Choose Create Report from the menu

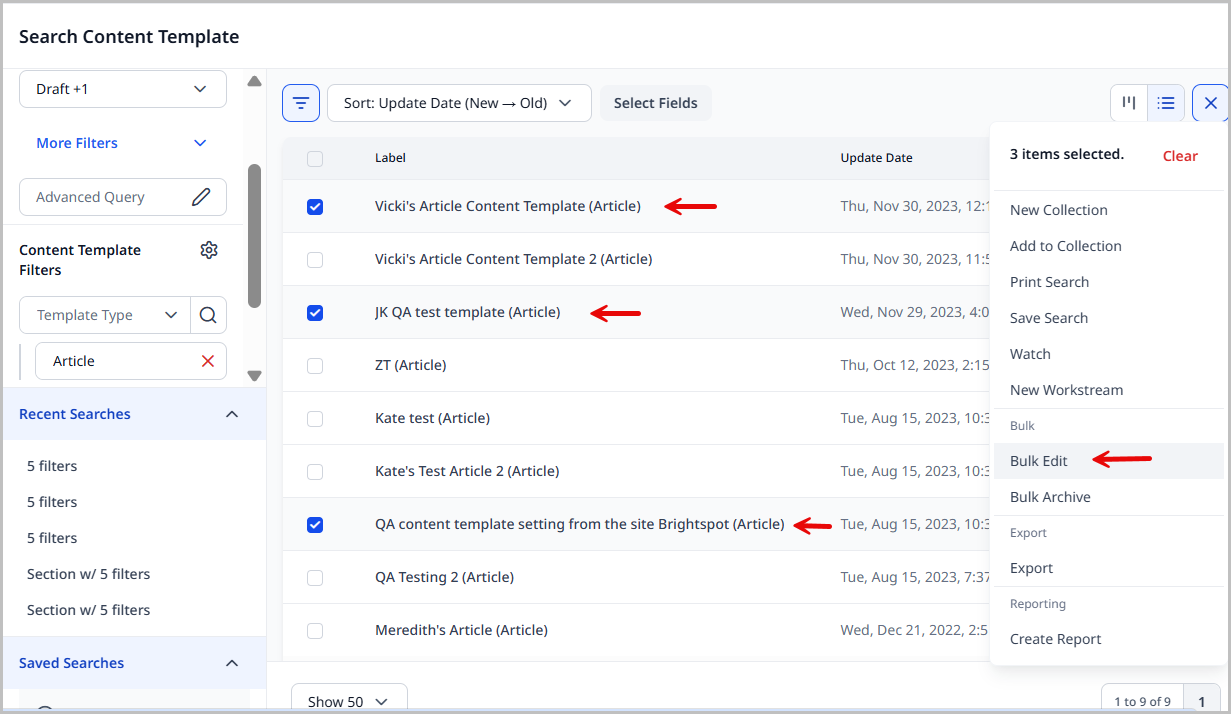(x=1055, y=638)
